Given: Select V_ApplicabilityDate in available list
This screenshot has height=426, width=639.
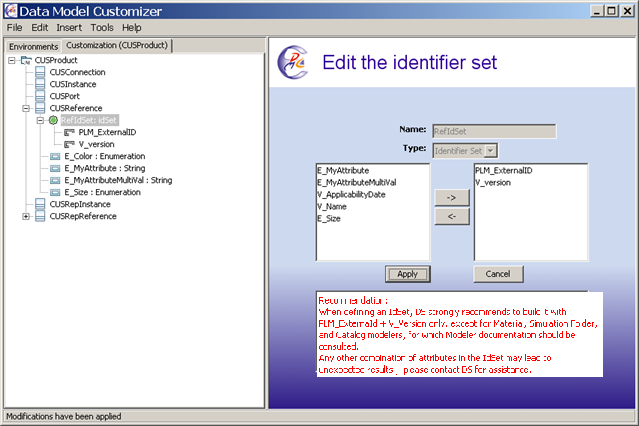Looking at the screenshot, I should [351, 194].
